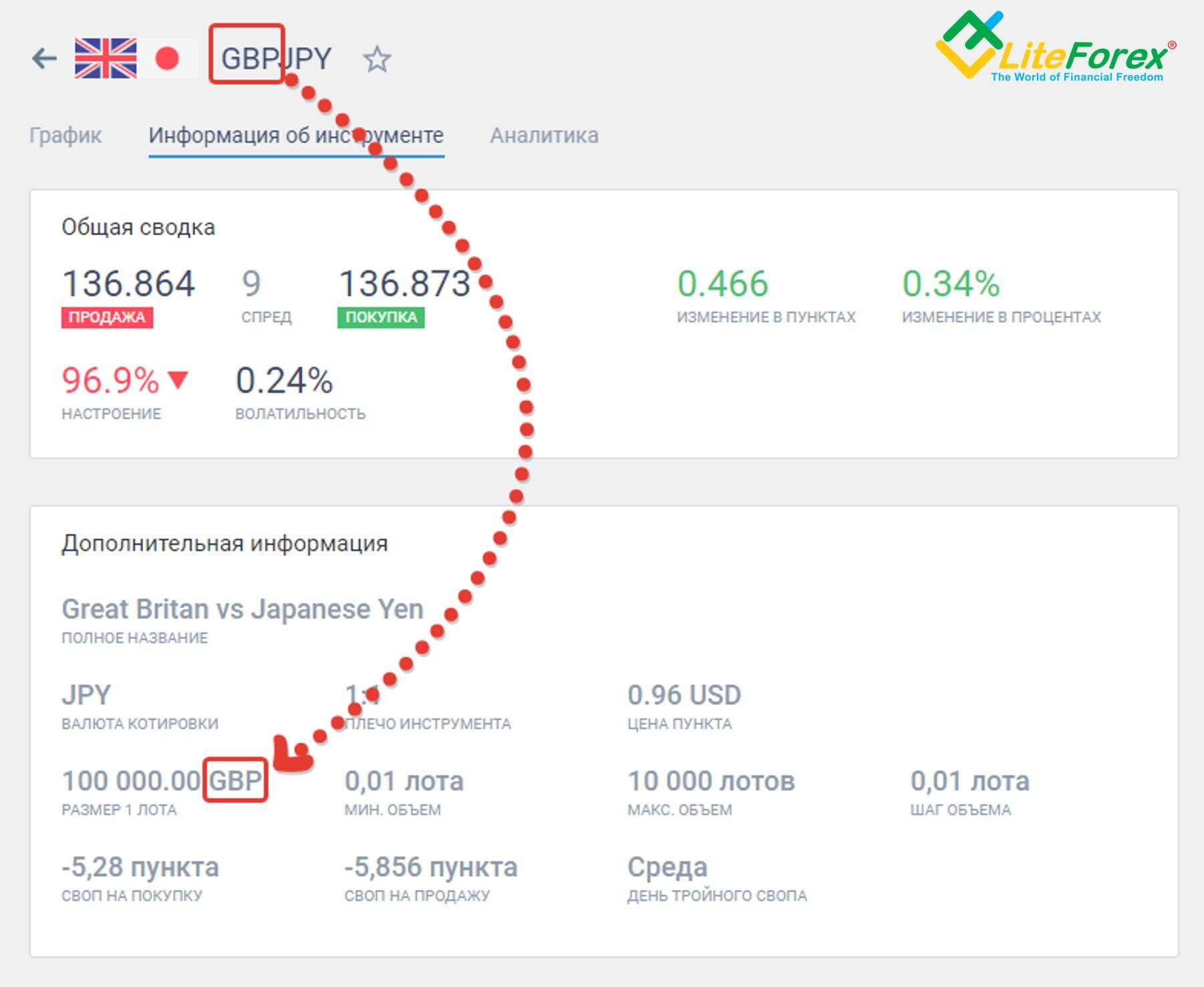
Task: Click the 0.34% percent change value
Action: (950, 284)
